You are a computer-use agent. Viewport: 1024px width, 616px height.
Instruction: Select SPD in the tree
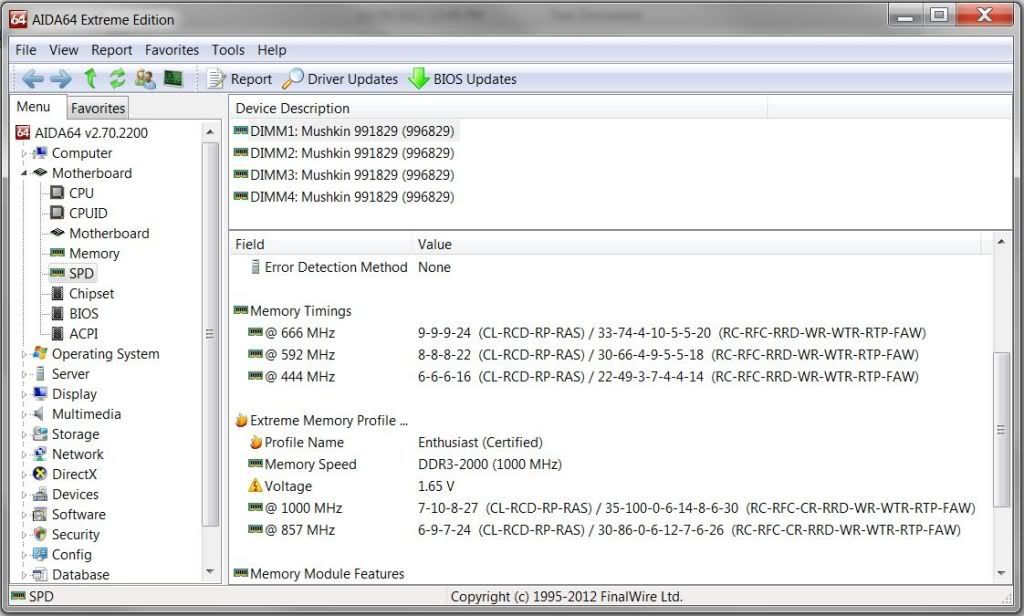(81, 274)
